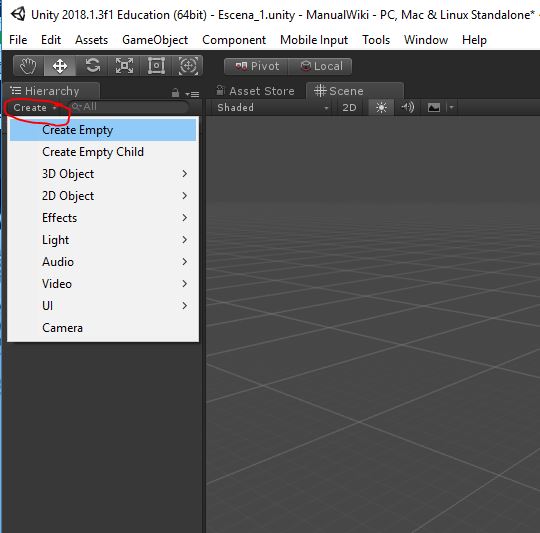Screen dimensions: 540x533
Task: Open the Tools menu
Action: [x=376, y=40]
